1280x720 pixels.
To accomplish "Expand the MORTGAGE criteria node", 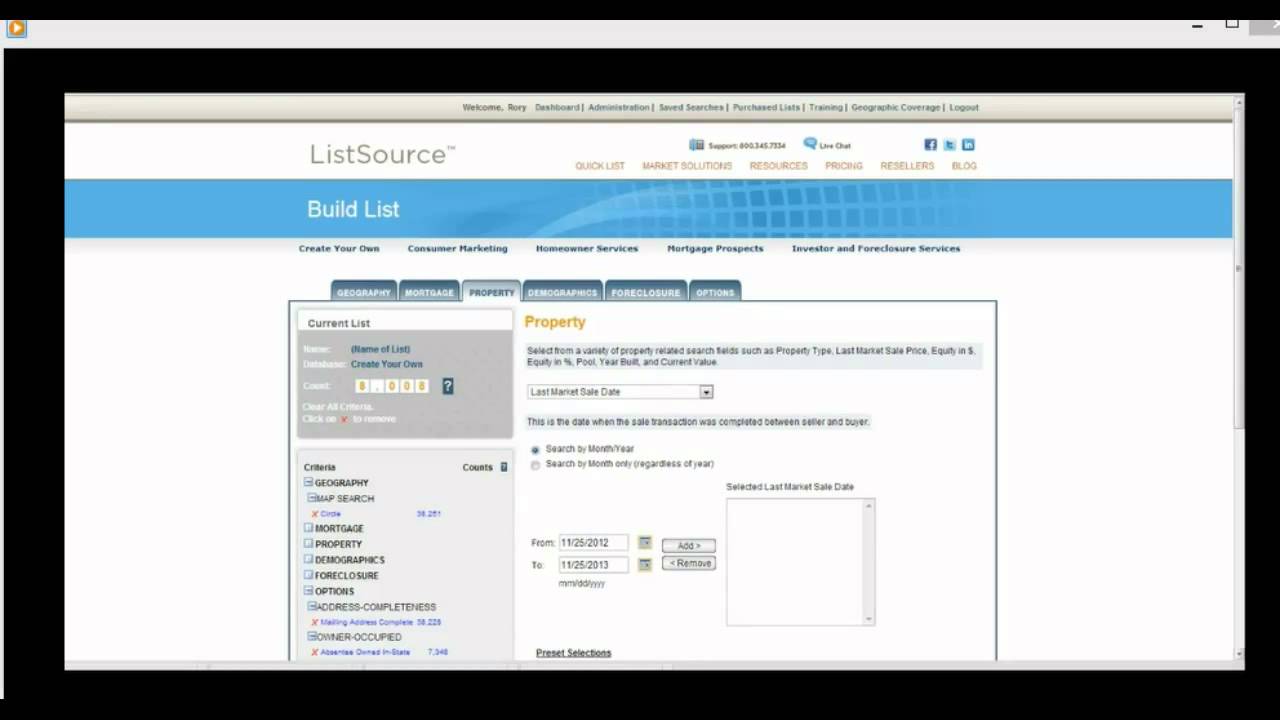I will point(308,527).
